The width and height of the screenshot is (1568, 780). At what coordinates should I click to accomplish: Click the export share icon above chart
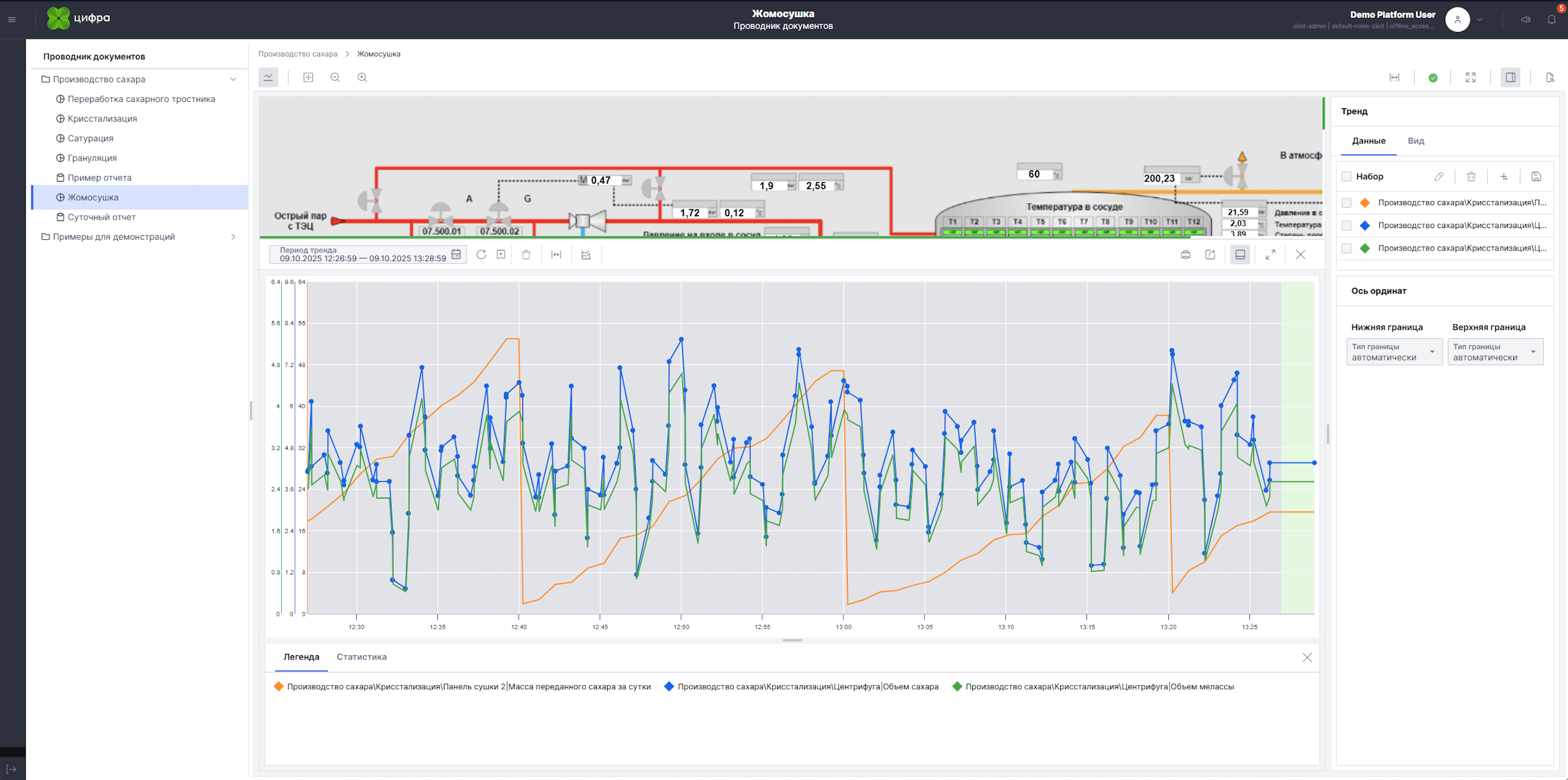pyautogui.click(x=1210, y=254)
